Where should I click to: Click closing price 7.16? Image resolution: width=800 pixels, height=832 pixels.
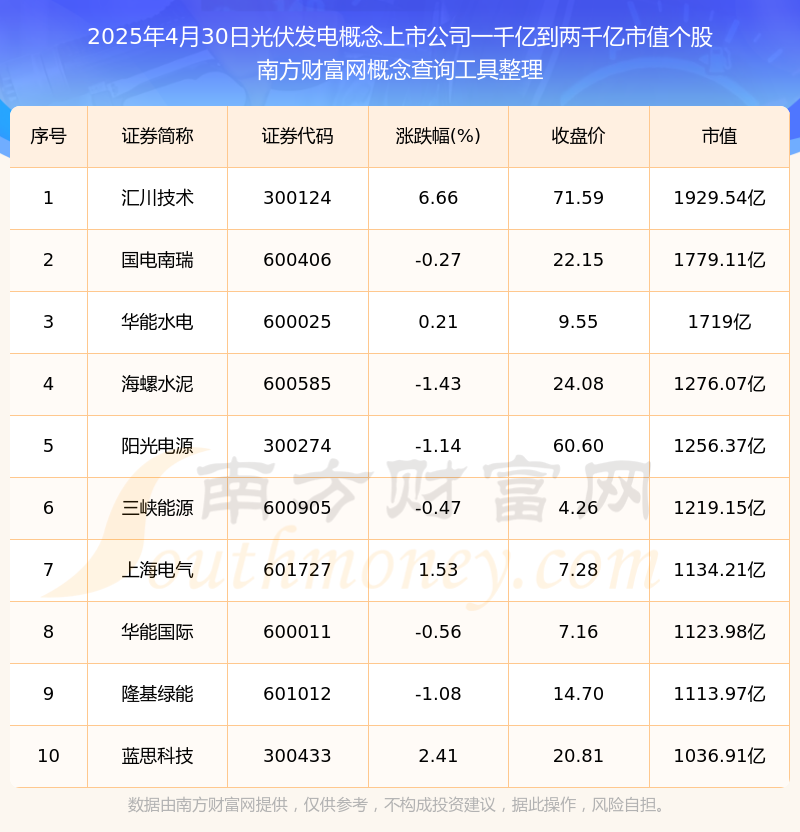(x=578, y=632)
